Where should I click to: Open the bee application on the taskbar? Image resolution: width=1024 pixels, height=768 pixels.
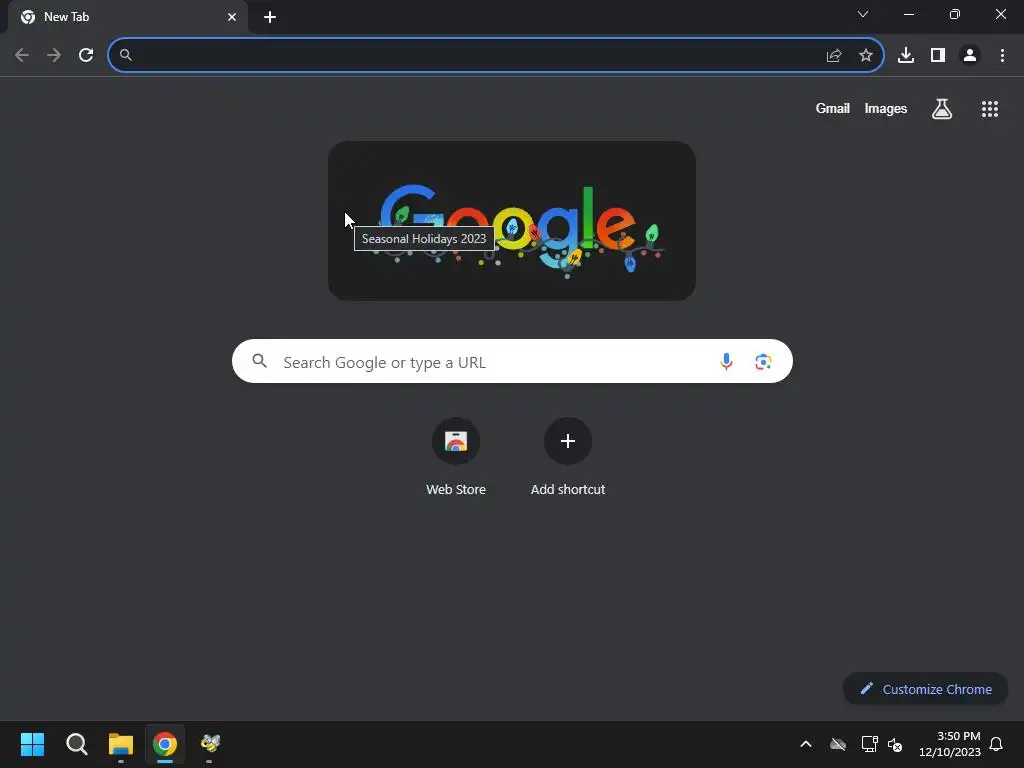tap(210, 743)
